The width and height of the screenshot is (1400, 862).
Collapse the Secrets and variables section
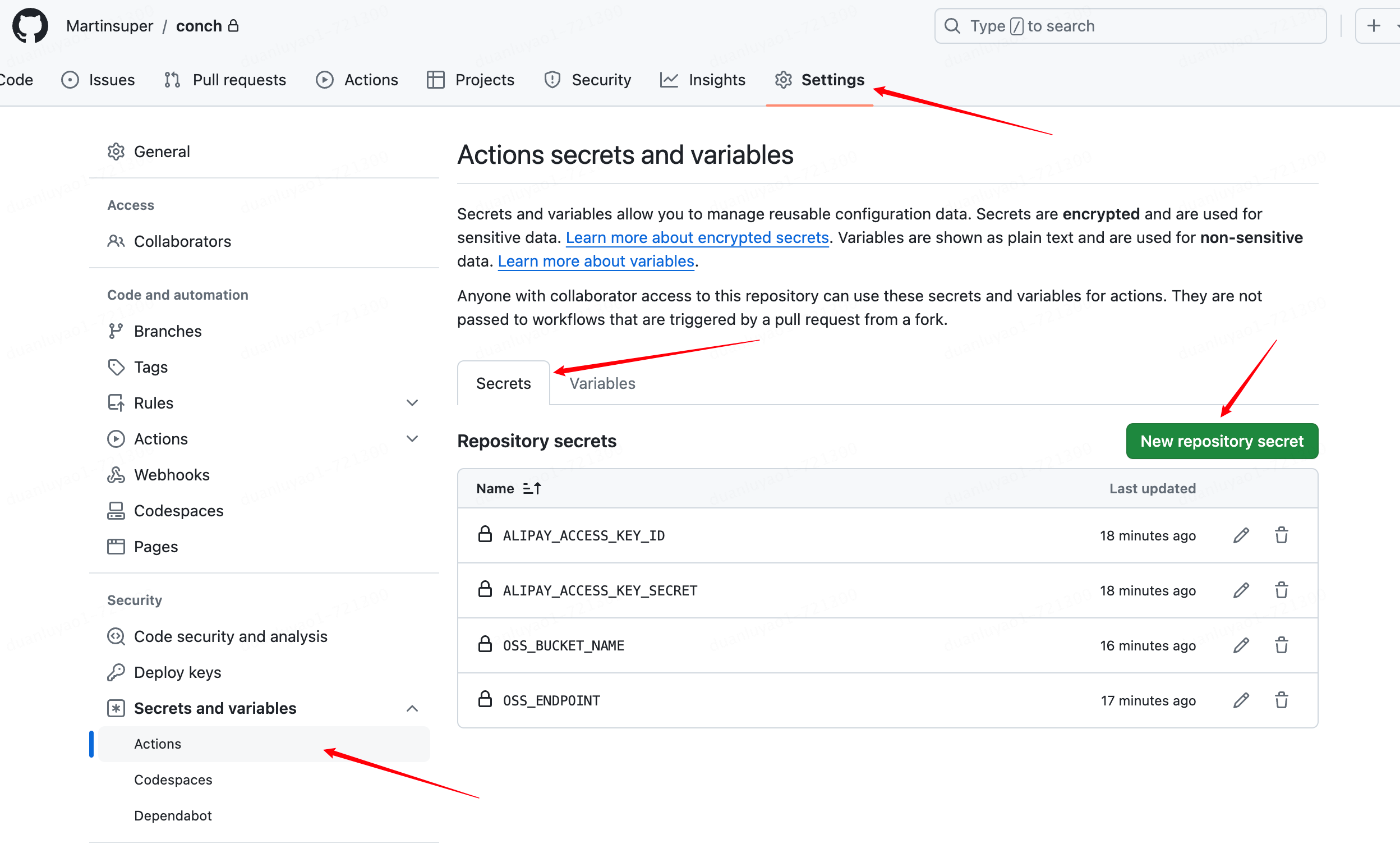coord(412,708)
